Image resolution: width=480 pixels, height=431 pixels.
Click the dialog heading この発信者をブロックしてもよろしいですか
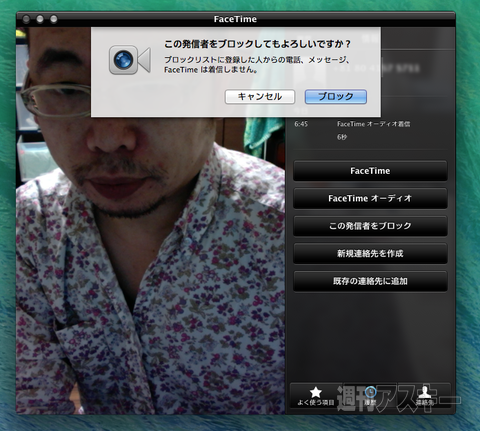tap(257, 44)
